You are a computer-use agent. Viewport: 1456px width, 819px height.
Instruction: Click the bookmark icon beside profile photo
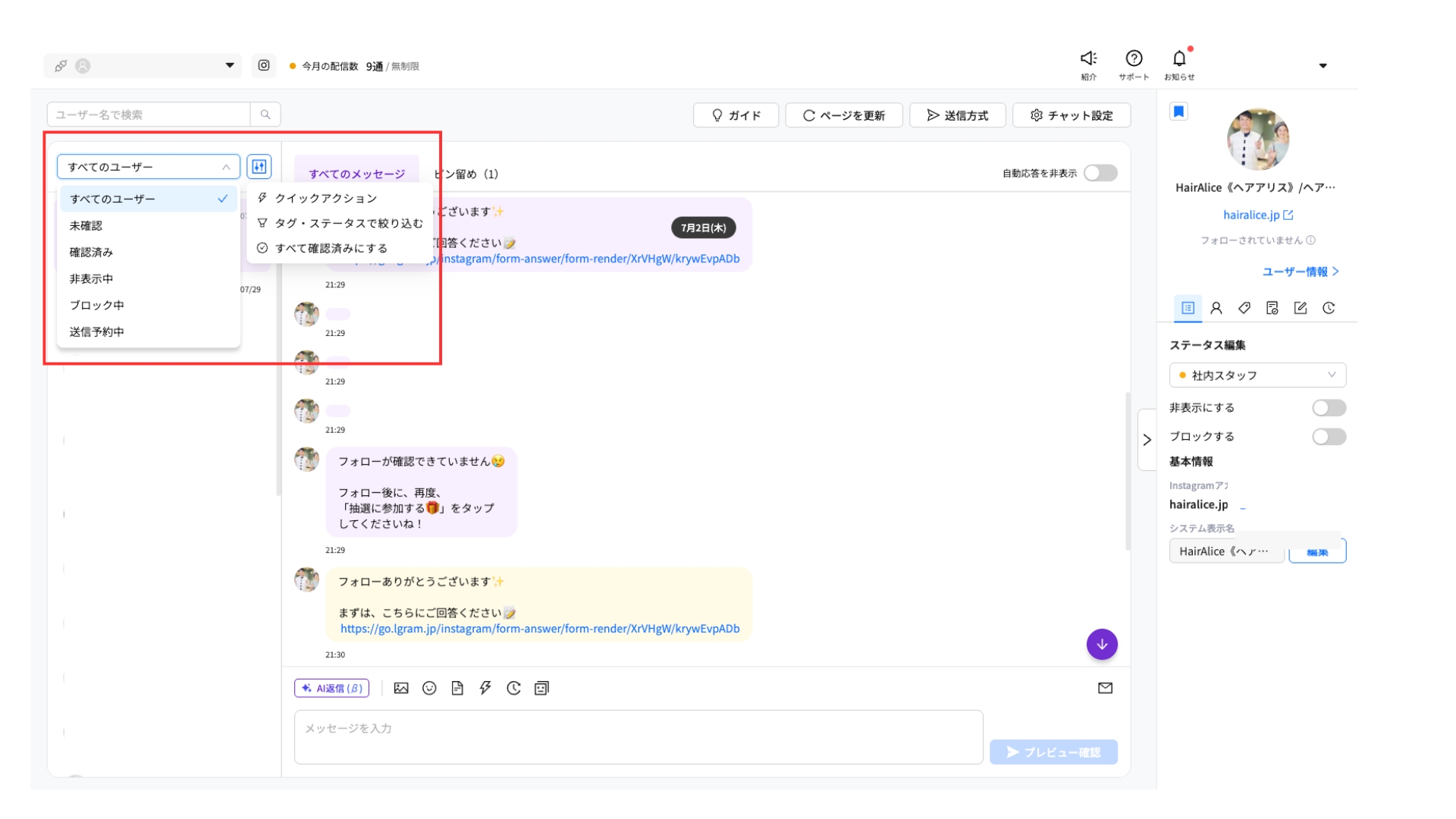point(1178,112)
